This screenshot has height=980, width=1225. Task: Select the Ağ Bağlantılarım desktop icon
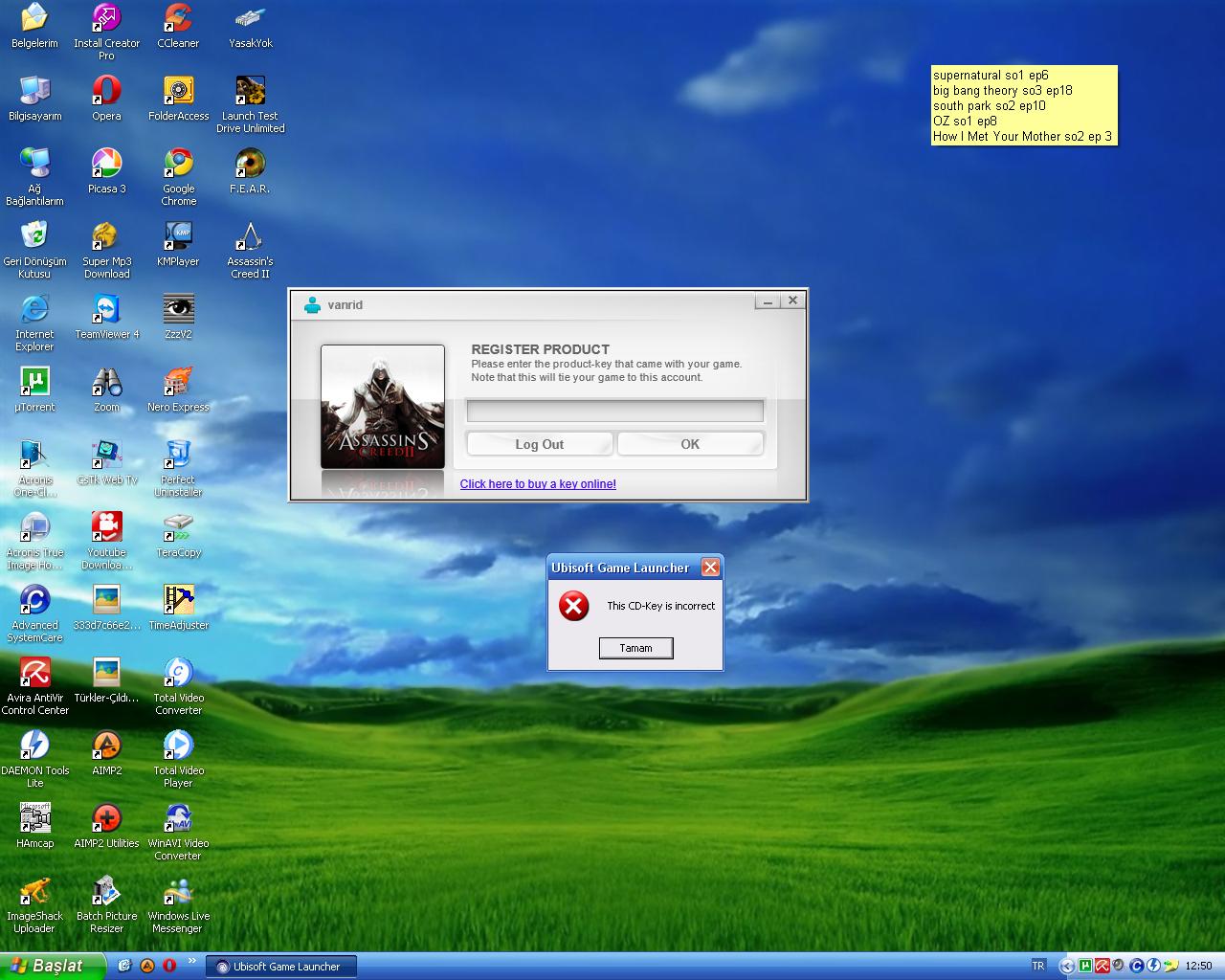coord(34,177)
